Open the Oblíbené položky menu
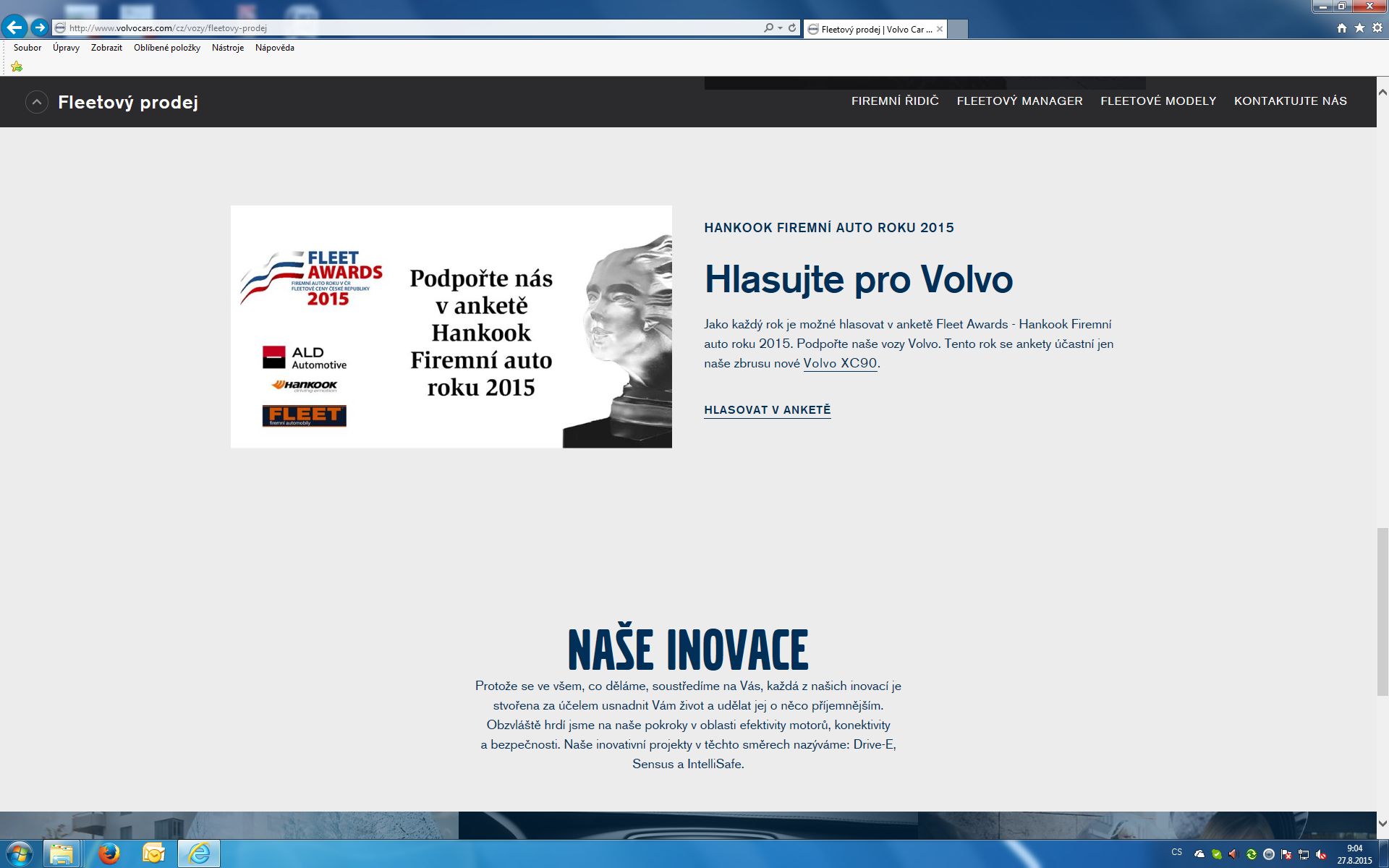The width and height of the screenshot is (1389, 868). coord(167,48)
